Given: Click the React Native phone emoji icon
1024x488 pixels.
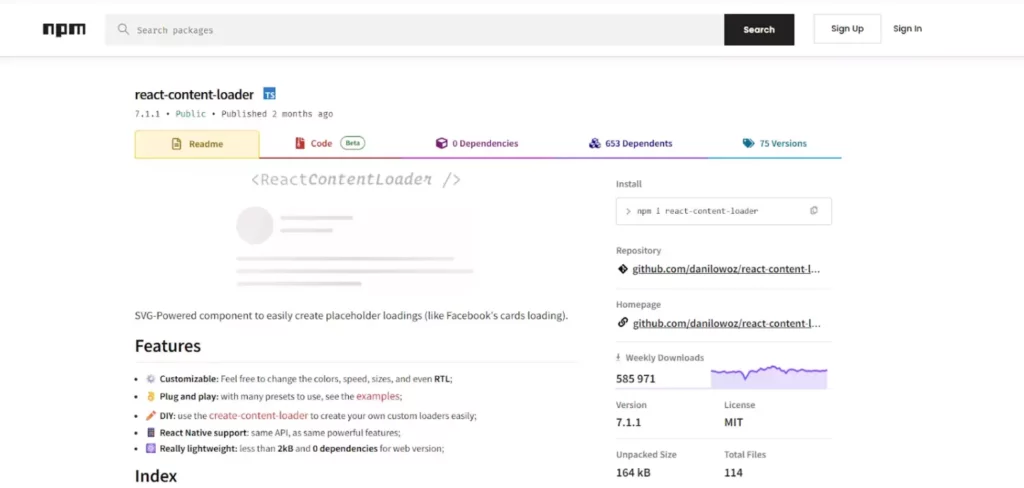Looking at the screenshot, I should 151,432.
